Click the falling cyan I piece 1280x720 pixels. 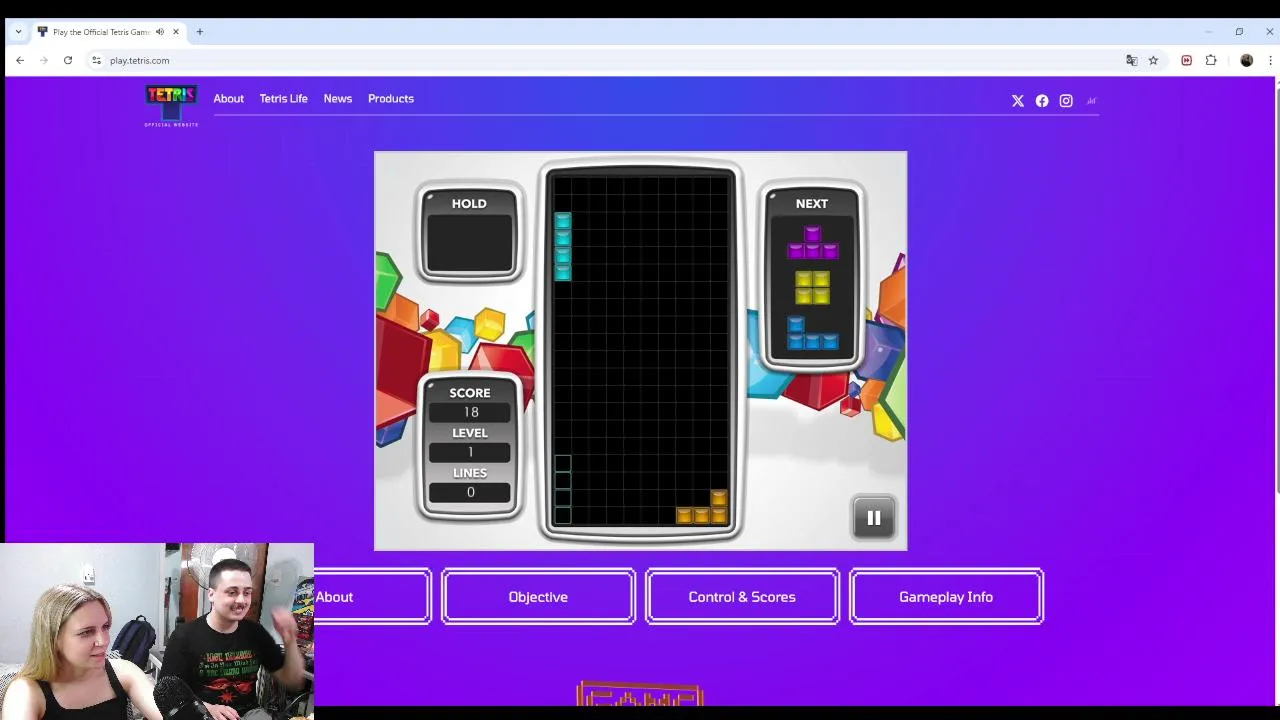(563, 246)
